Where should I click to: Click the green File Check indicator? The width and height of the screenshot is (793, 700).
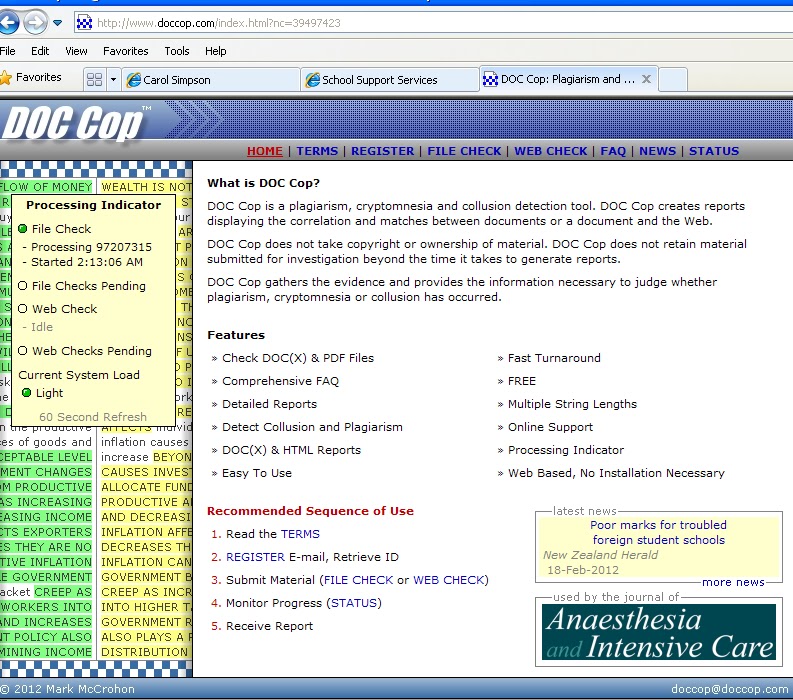pyautogui.click(x=22, y=229)
